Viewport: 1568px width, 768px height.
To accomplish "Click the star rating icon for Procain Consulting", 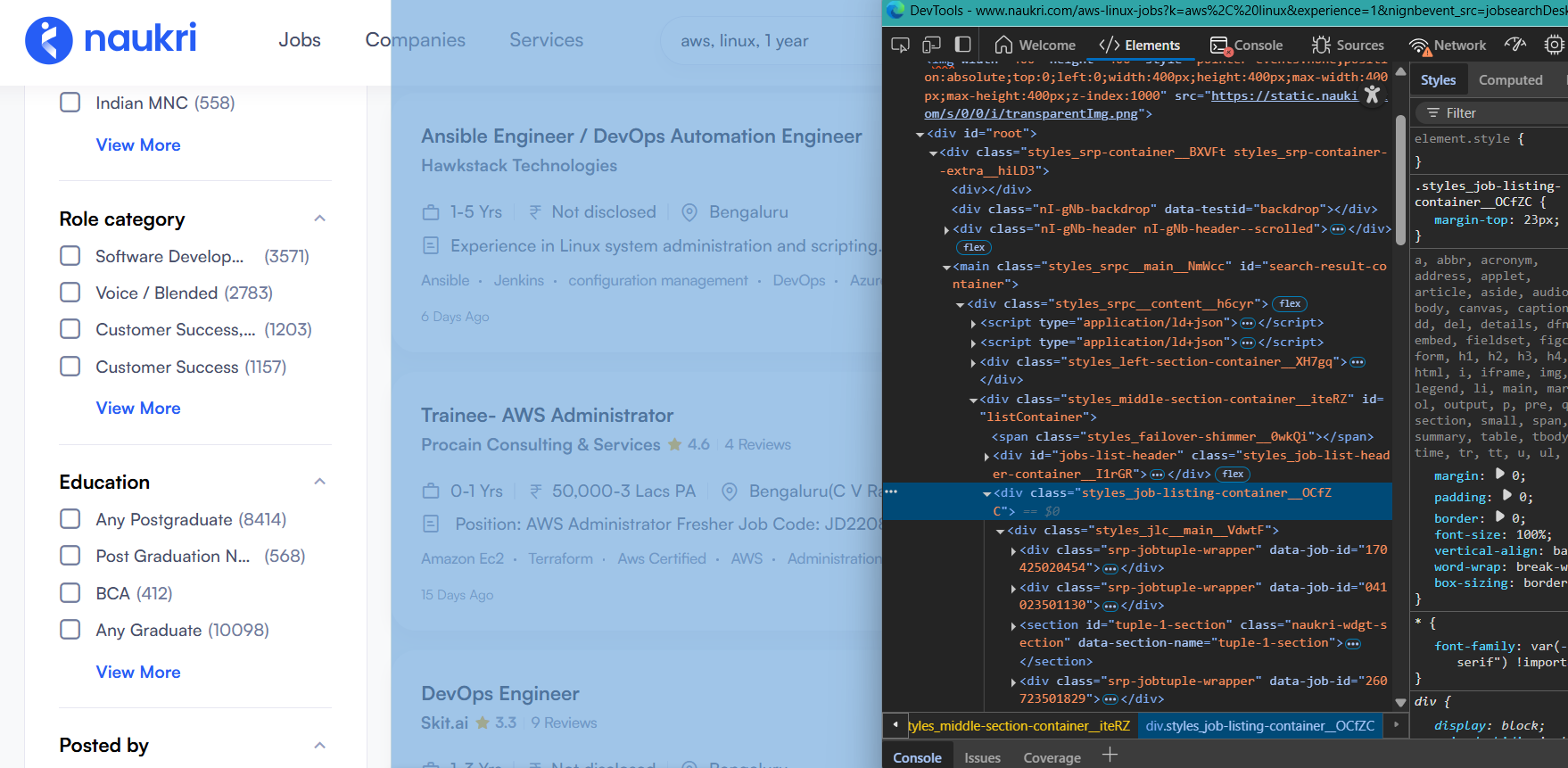I will click(x=675, y=444).
